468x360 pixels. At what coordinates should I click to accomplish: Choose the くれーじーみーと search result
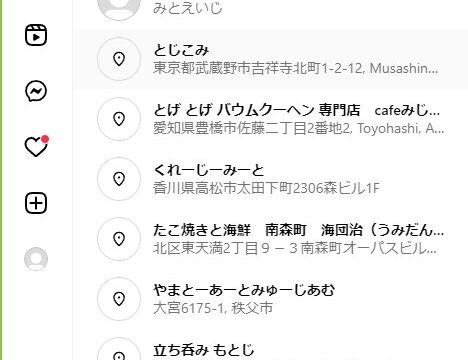coord(271,179)
